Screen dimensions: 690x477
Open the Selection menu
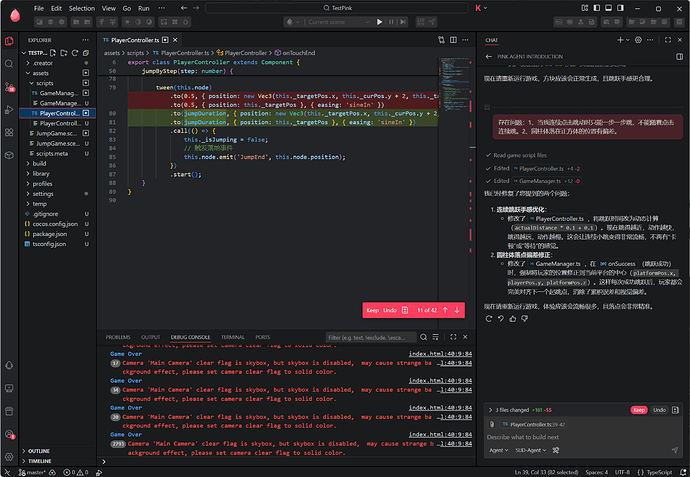tap(82, 7)
